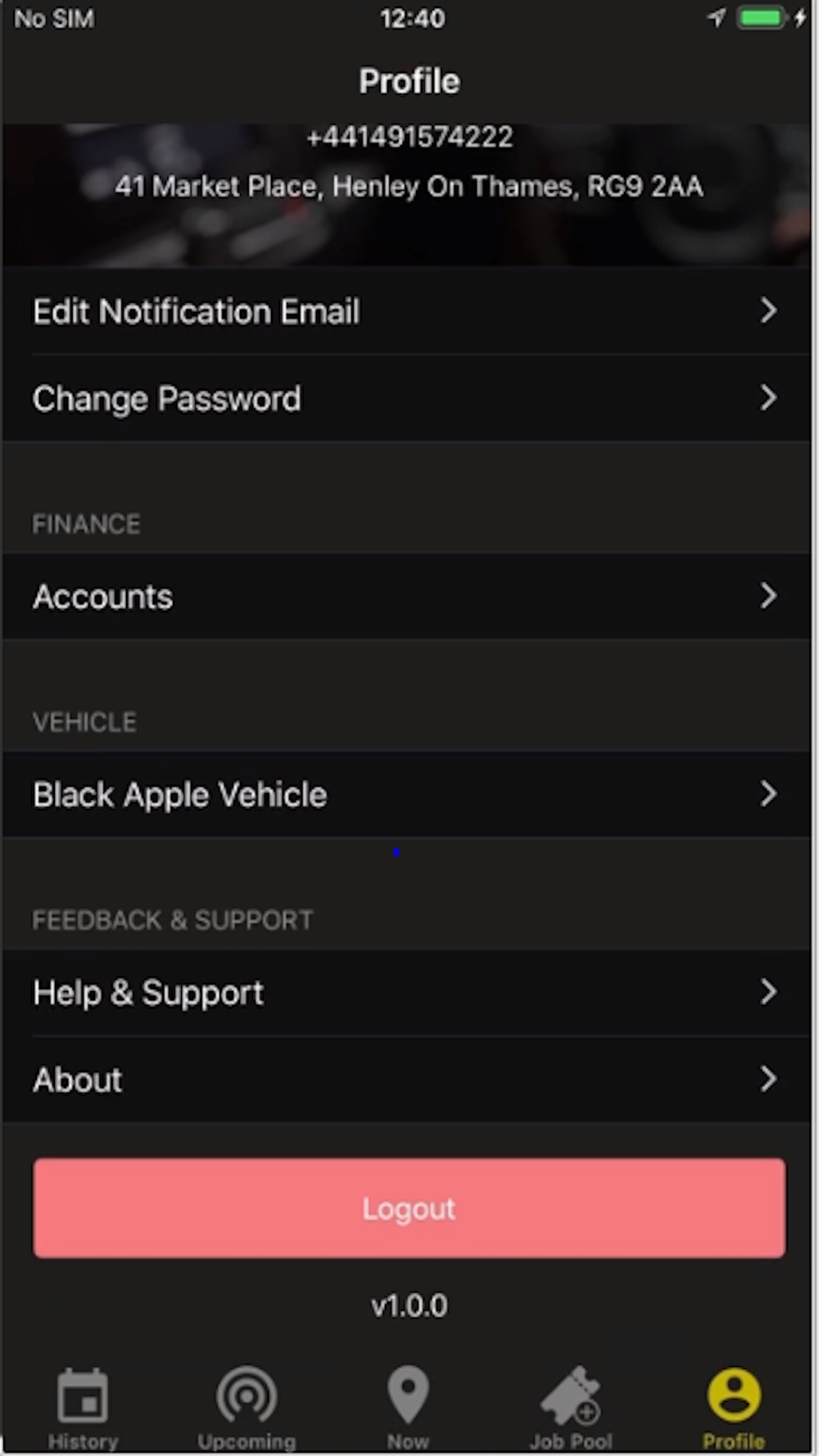Tap the v1.0.0 version label
The height and width of the screenshot is (1456, 819).
(409, 1305)
